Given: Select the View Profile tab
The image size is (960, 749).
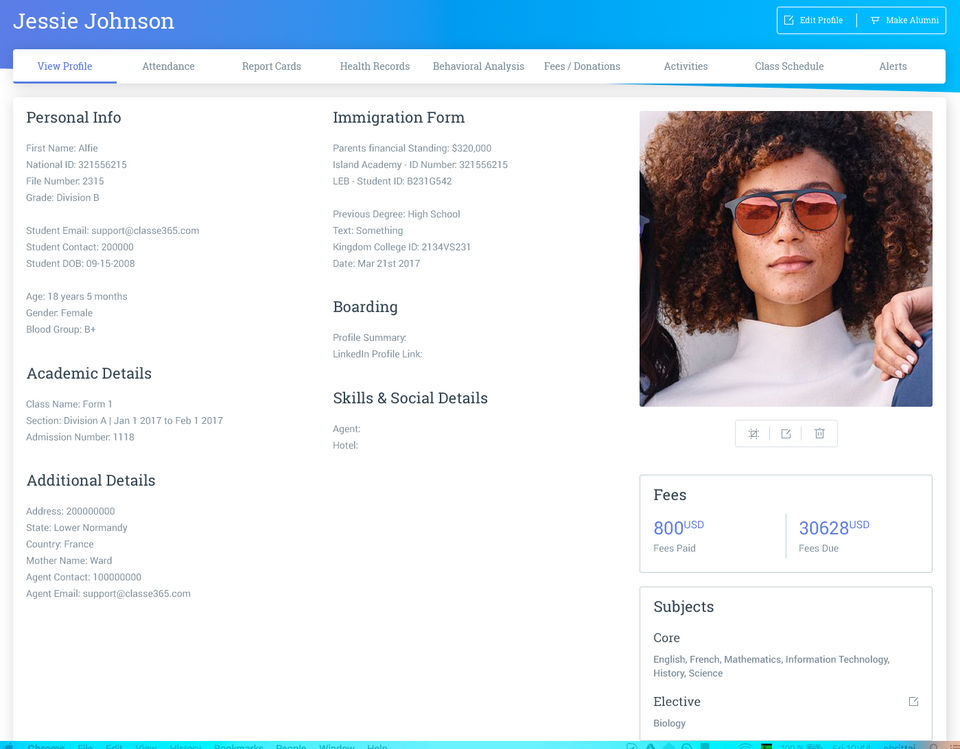Looking at the screenshot, I should [65, 66].
